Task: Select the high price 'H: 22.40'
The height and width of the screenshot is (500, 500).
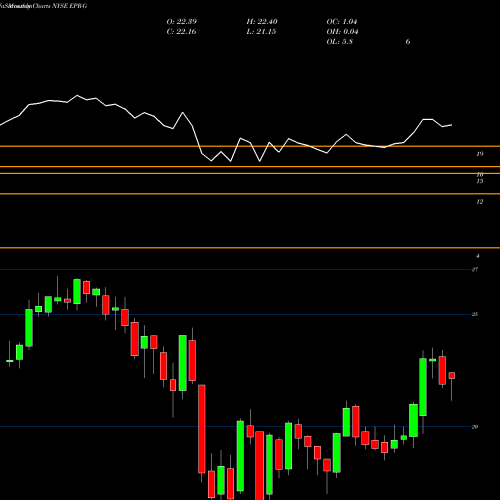Action: pos(262,22)
